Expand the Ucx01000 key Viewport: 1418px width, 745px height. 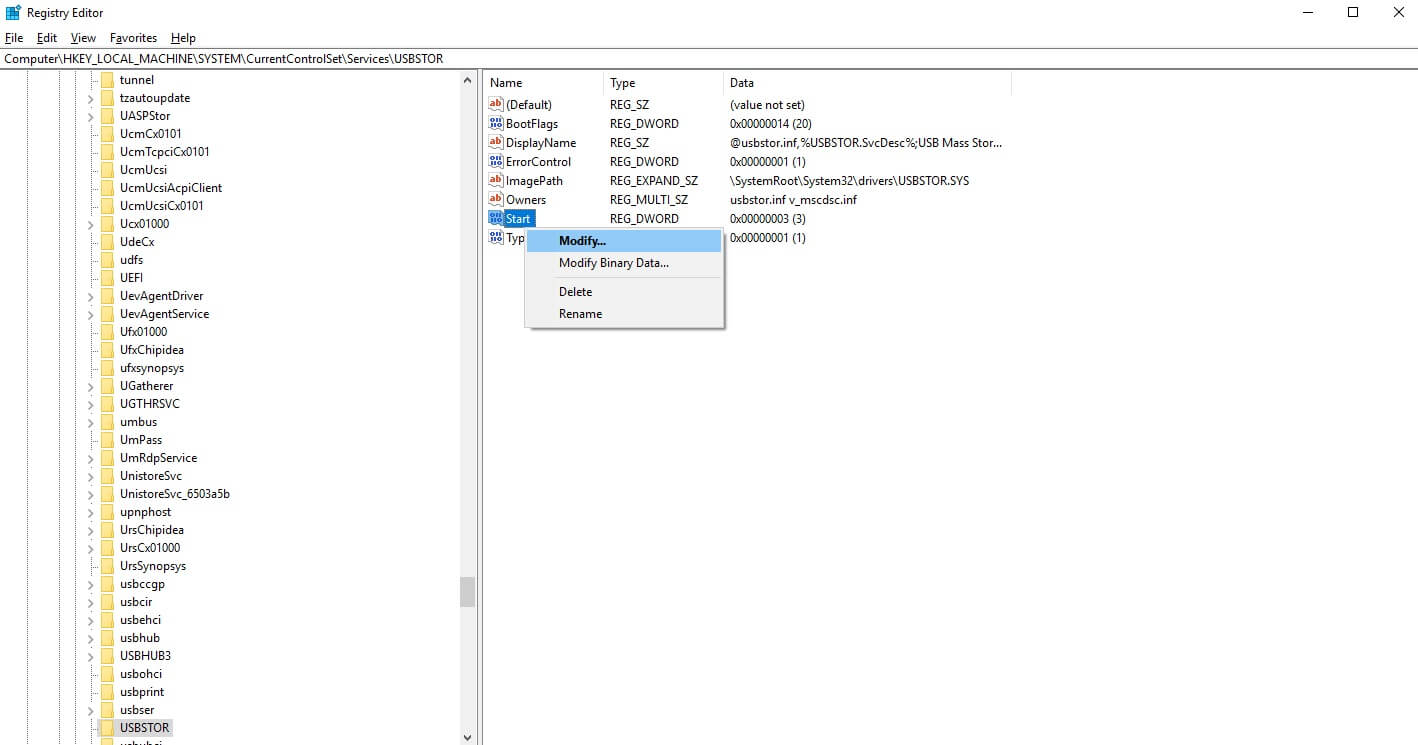point(90,223)
